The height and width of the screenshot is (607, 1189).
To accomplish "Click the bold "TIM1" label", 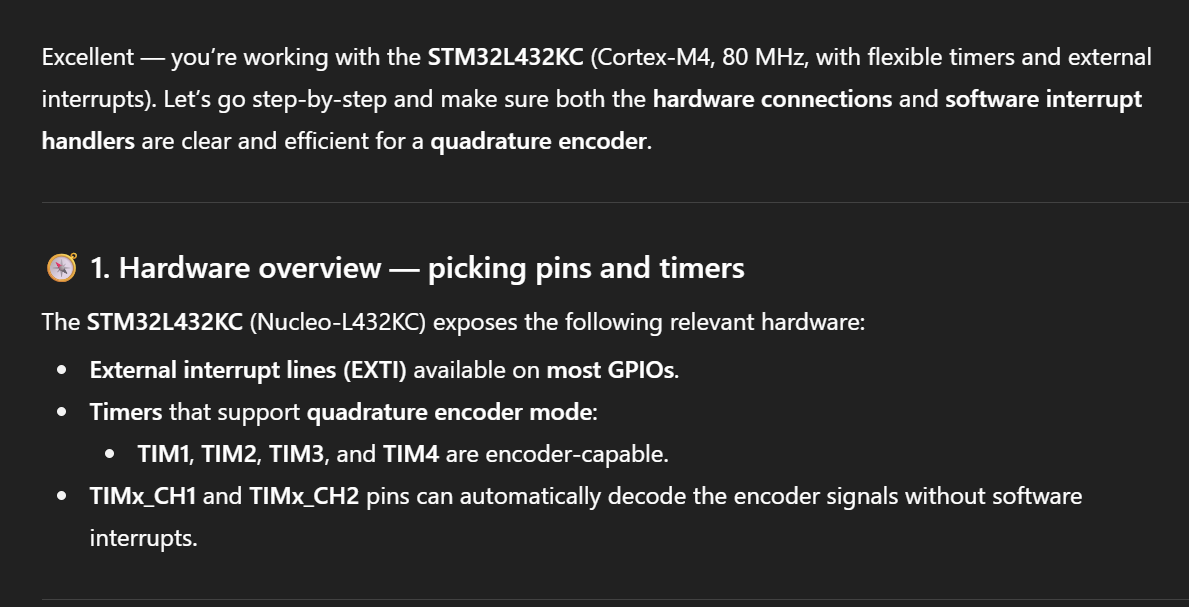I will 164,454.
